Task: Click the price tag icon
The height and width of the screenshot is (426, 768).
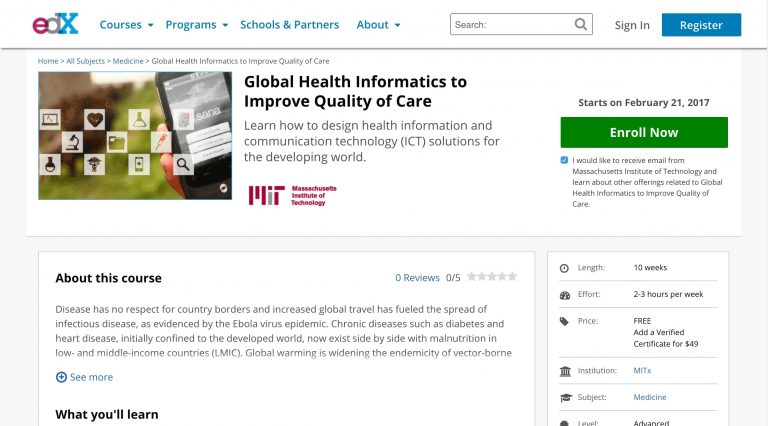Action: click(x=564, y=321)
